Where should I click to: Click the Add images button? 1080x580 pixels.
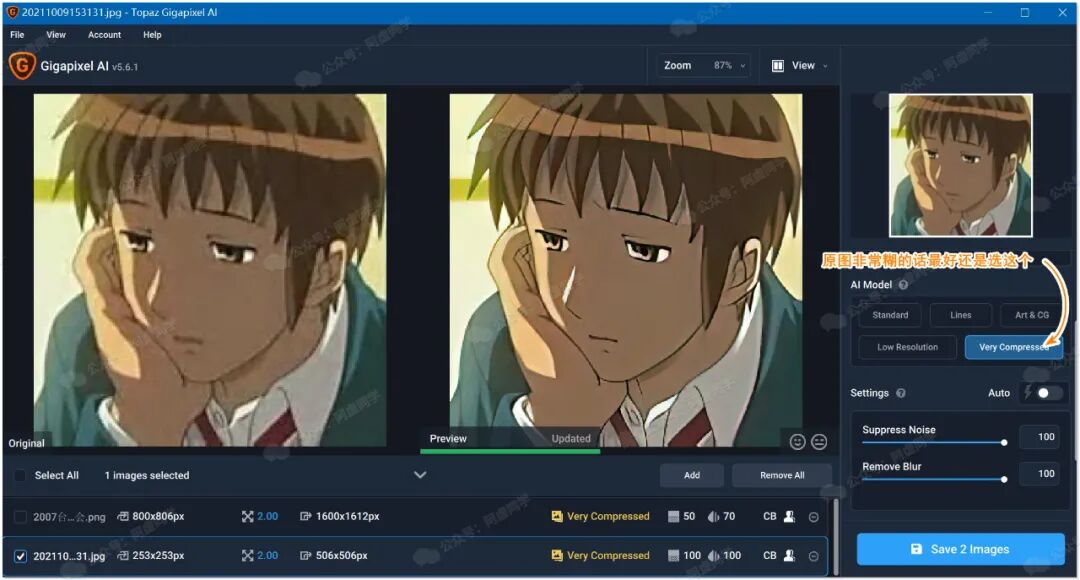(692, 475)
